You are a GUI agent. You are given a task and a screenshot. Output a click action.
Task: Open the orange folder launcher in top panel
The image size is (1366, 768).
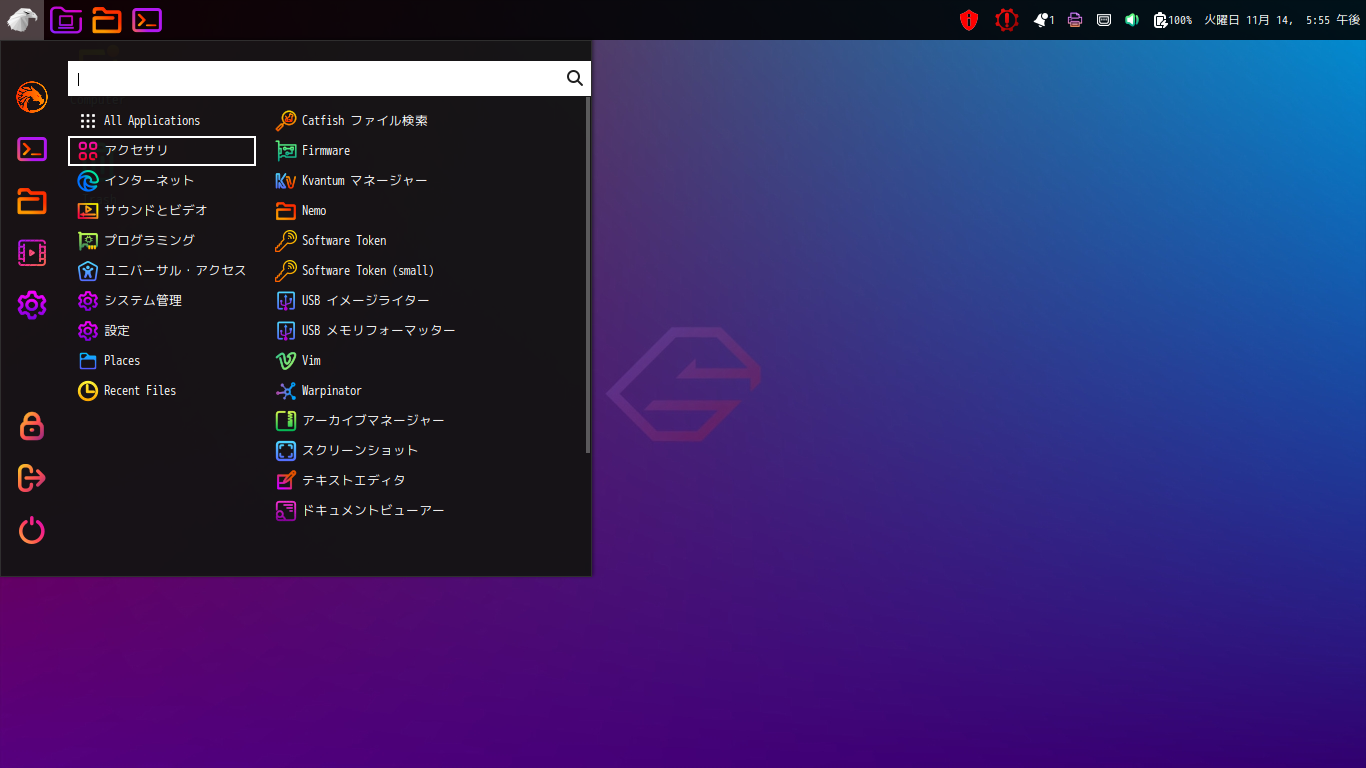pos(106,20)
